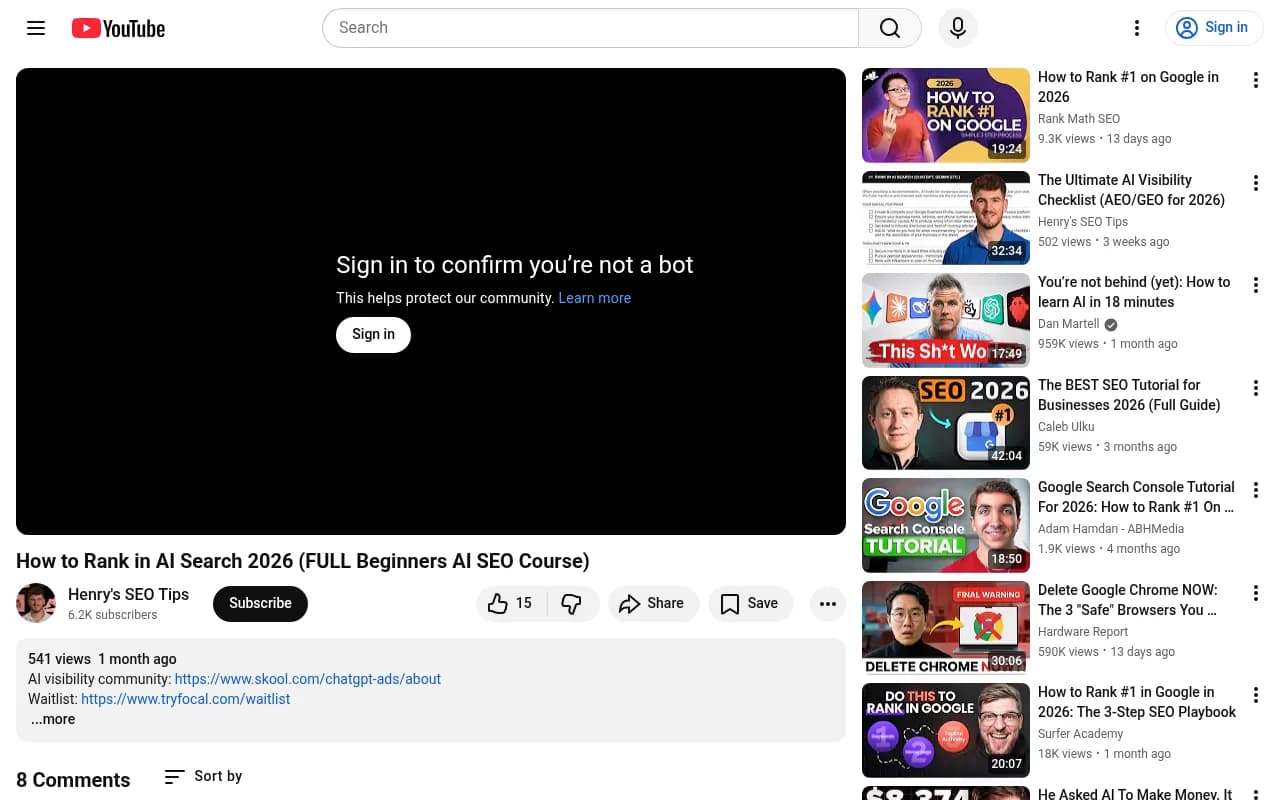Screen dimensions: 1280x800
Task: Open the Google Search Console Tutorial thumbnail
Action: point(945,525)
